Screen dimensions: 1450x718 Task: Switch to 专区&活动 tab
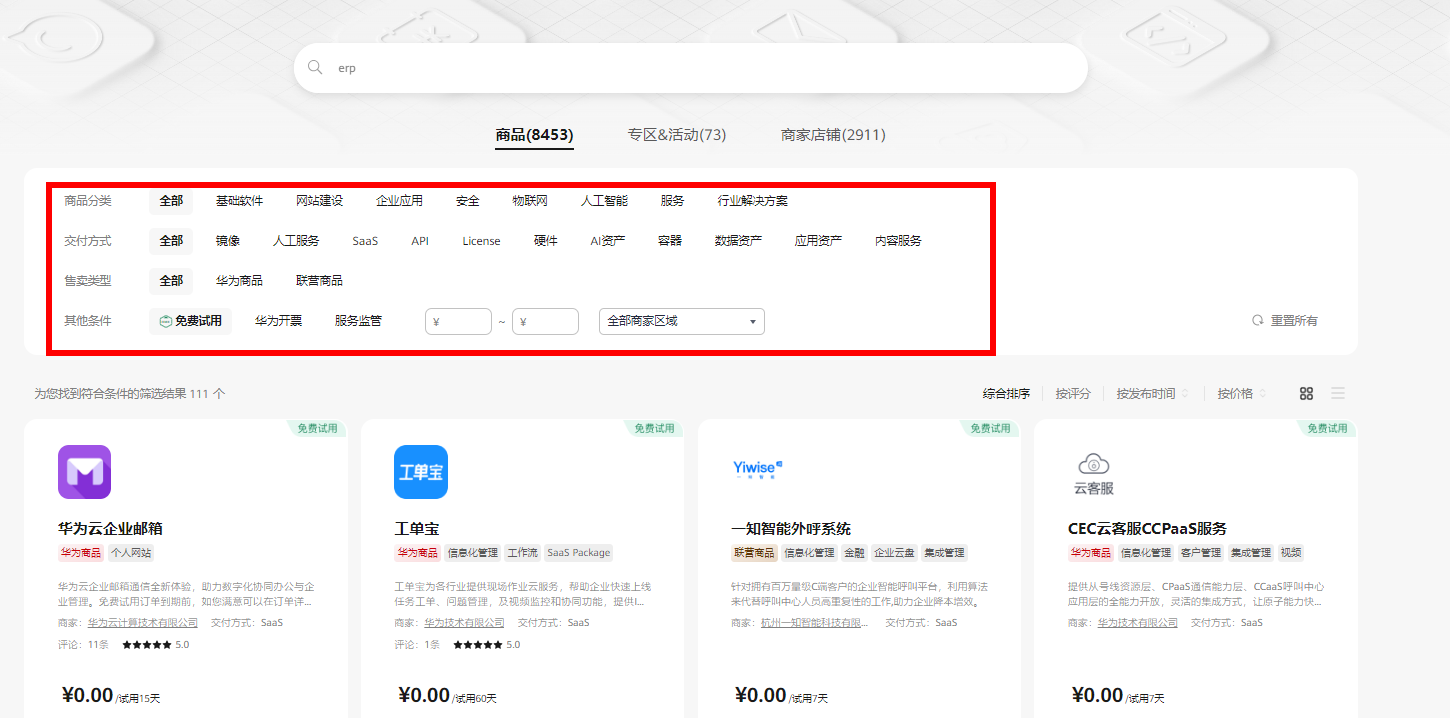point(677,135)
